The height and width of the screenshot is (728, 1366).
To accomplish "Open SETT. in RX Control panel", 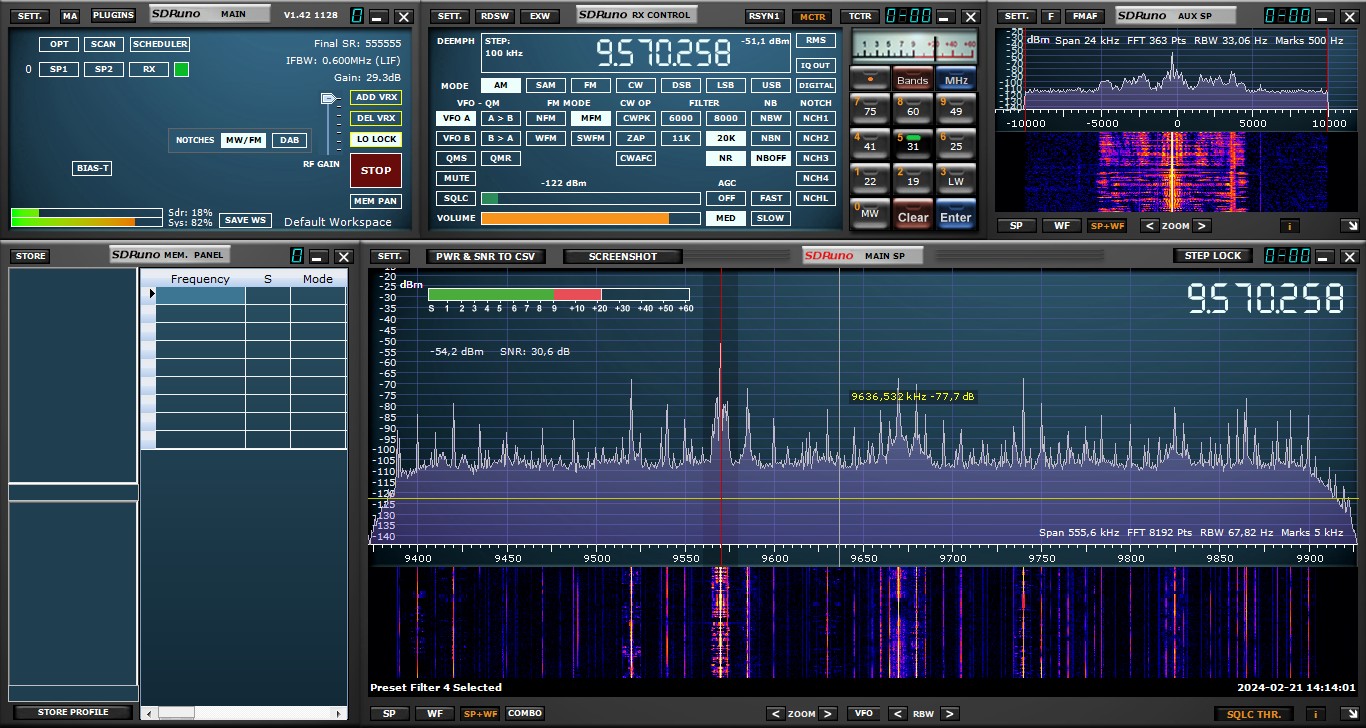I will [x=450, y=16].
